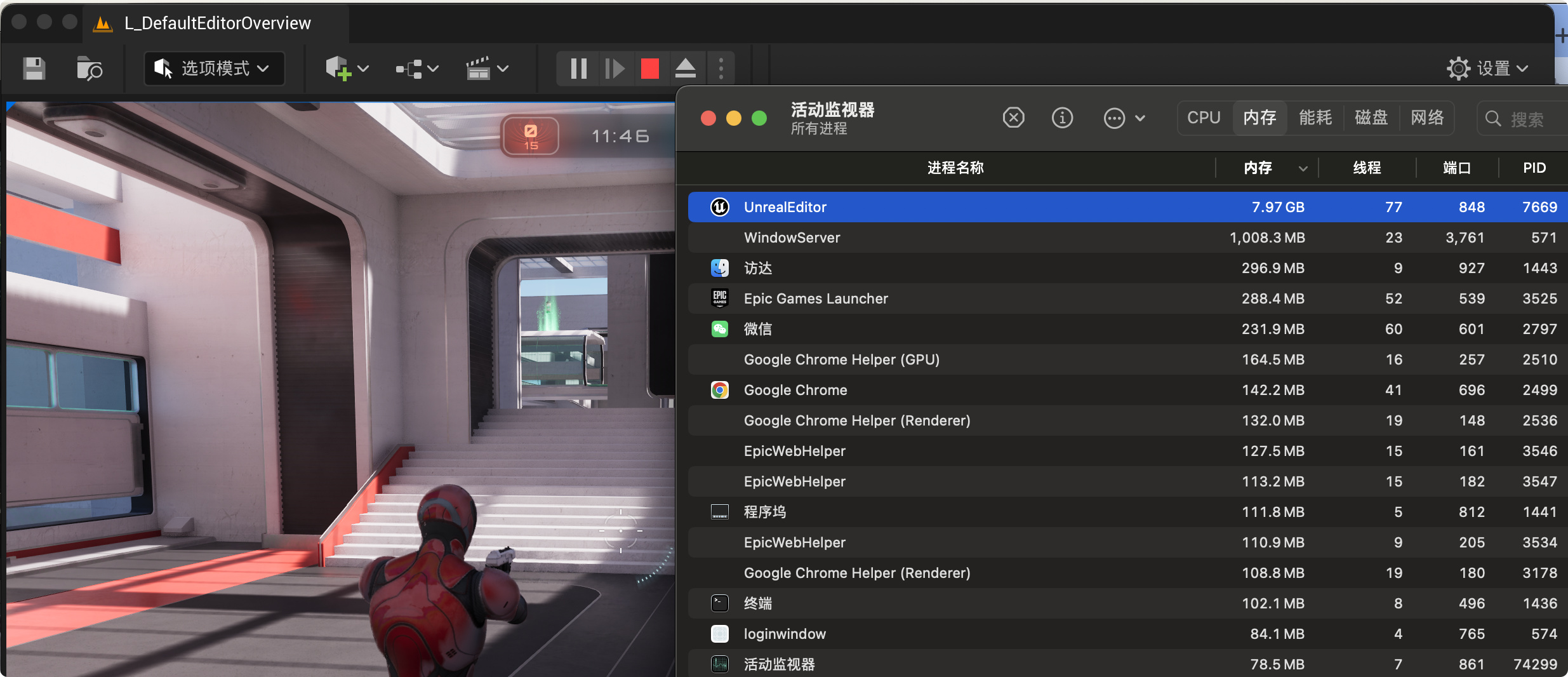Select Chrome Helper (Renderer) 132.0 MB row

(1128, 420)
